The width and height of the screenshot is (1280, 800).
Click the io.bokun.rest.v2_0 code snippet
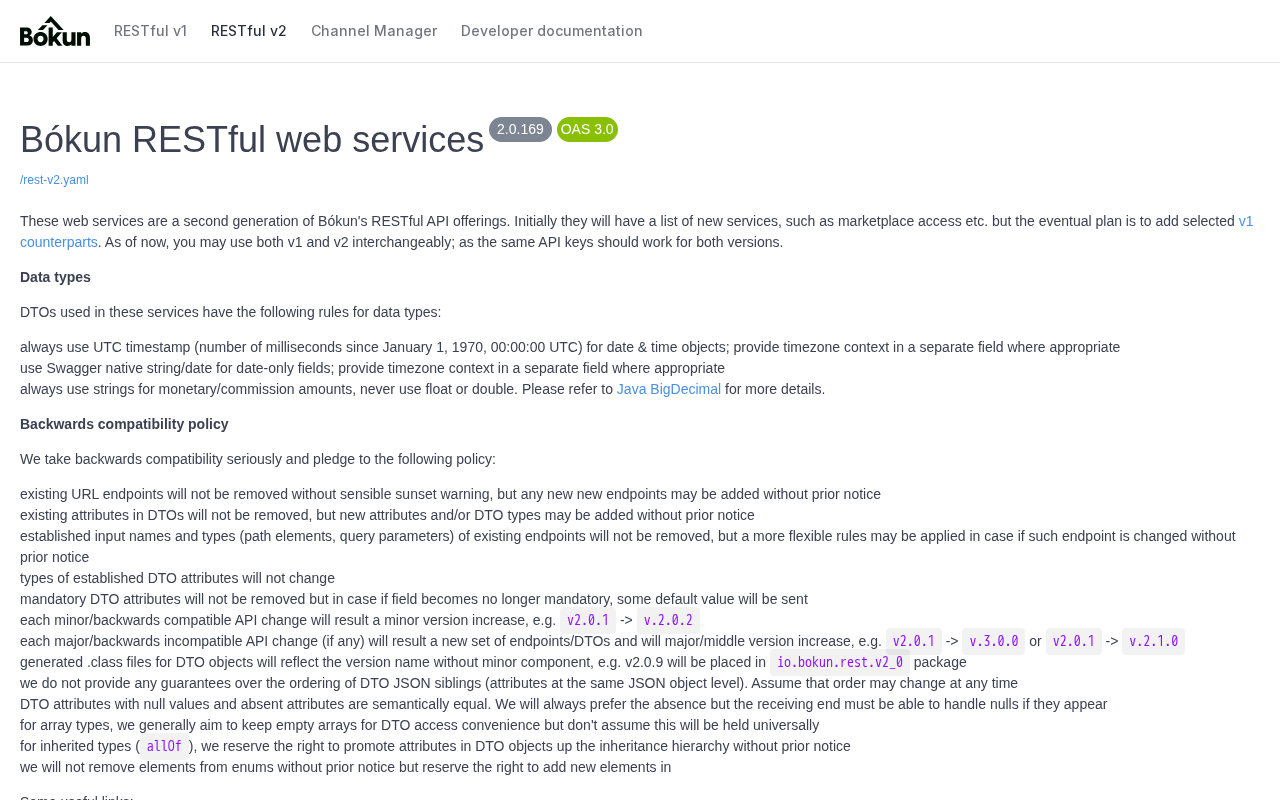click(840, 662)
